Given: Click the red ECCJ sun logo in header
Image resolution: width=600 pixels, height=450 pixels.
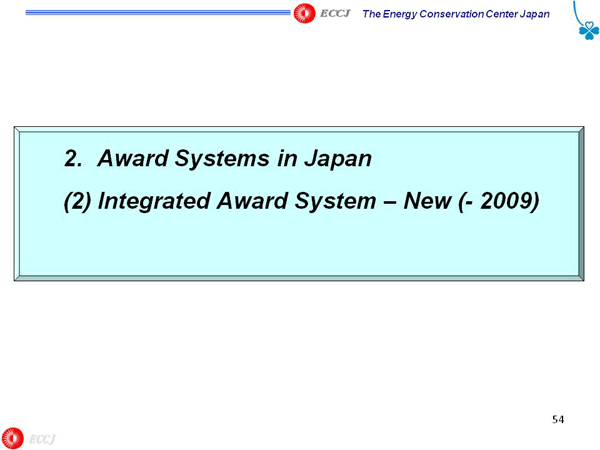Looking at the screenshot, I should pos(304,13).
